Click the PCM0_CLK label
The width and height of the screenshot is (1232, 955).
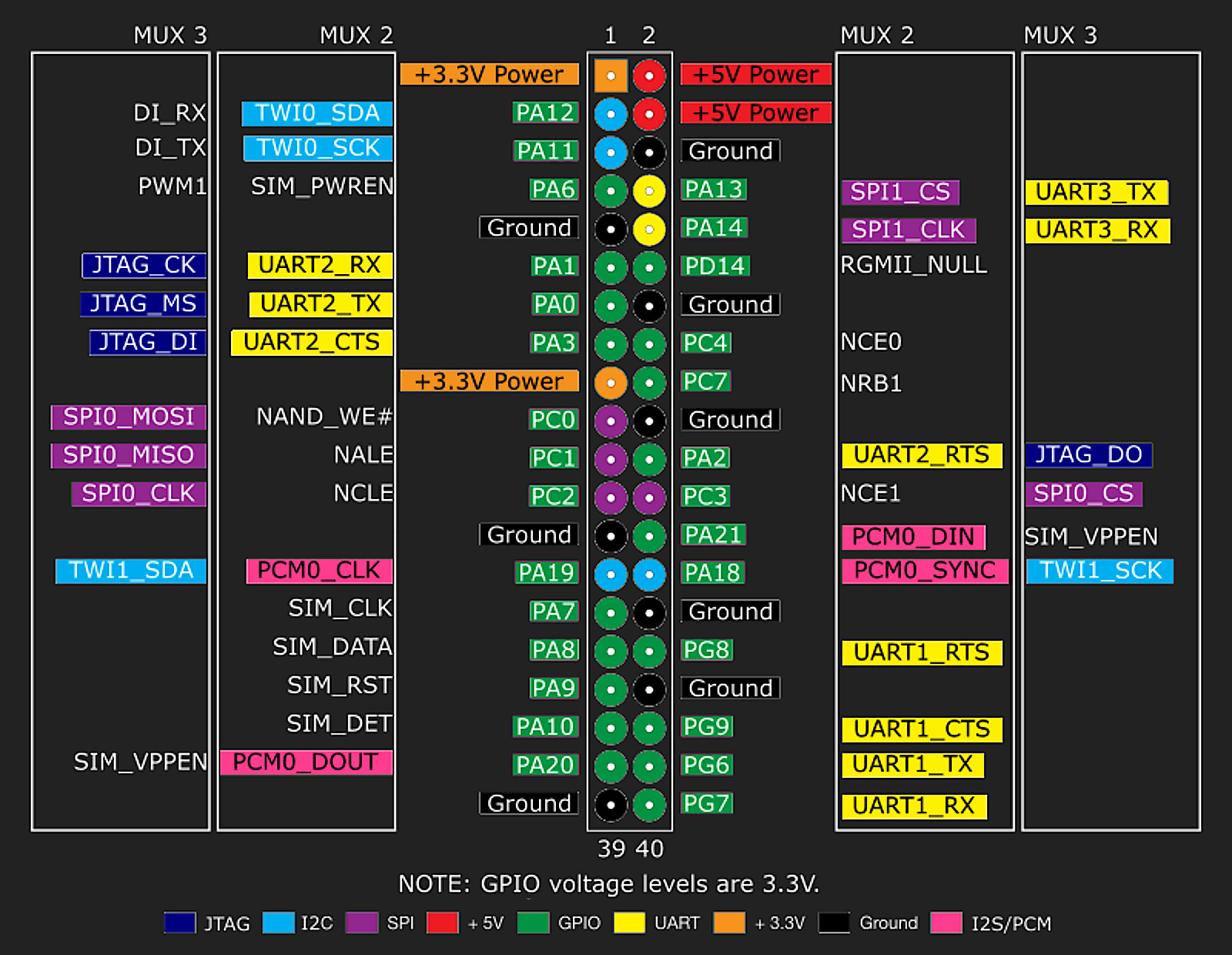click(x=320, y=571)
